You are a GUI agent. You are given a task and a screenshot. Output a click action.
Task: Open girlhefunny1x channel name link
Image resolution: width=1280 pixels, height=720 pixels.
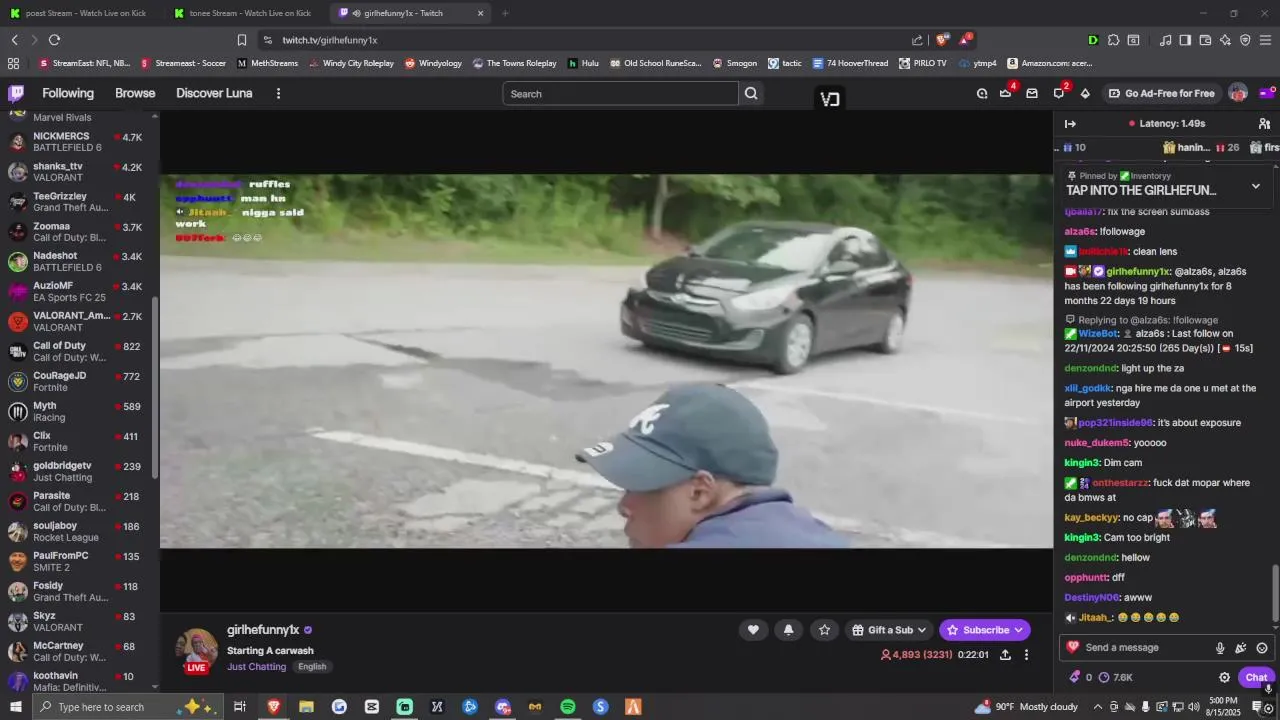[x=263, y=630]
